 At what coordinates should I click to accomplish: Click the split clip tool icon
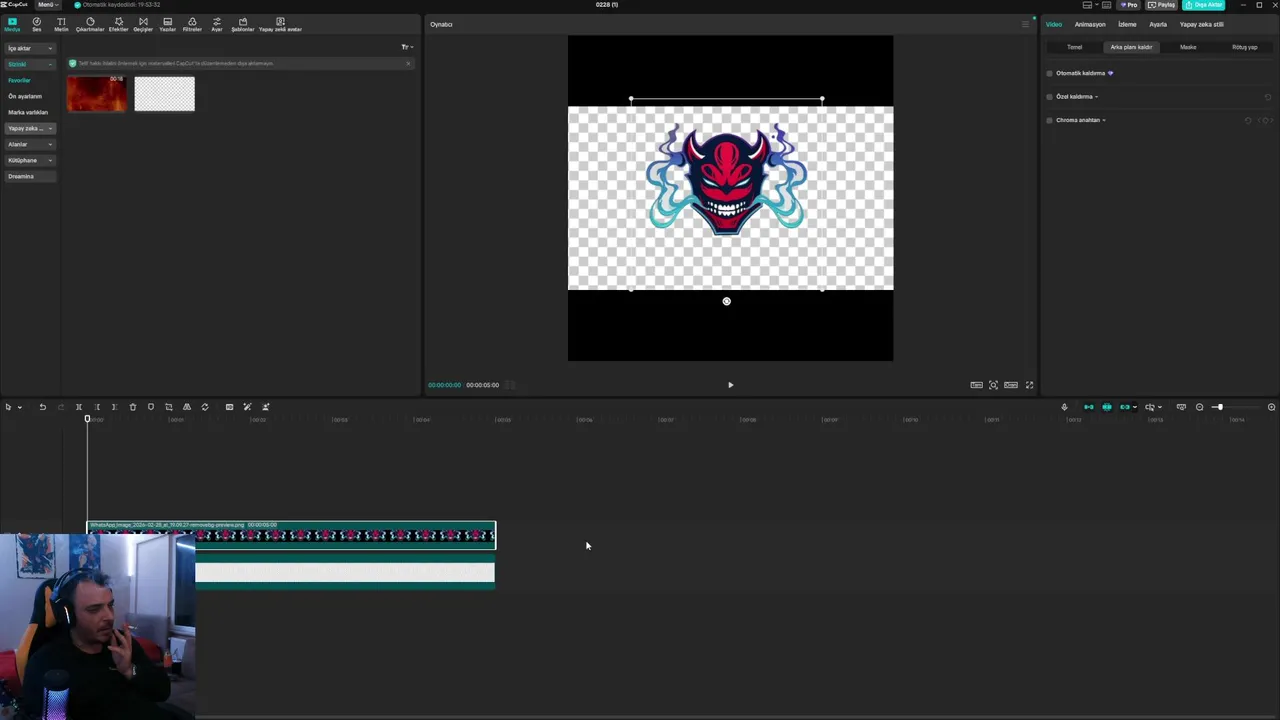(x=79, y=407)
